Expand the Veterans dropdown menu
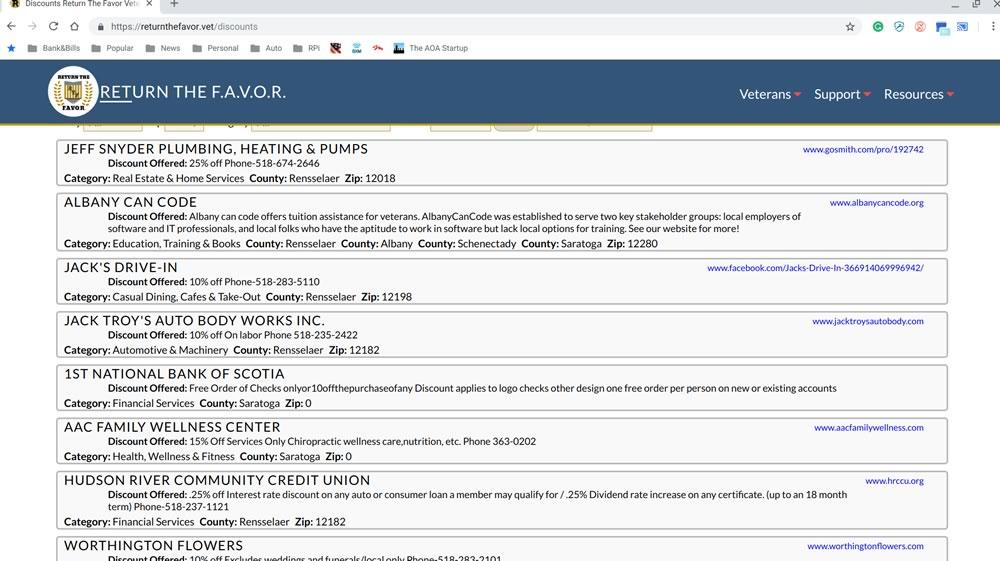This screenshot has width=1000, height=561. (770, 94)
